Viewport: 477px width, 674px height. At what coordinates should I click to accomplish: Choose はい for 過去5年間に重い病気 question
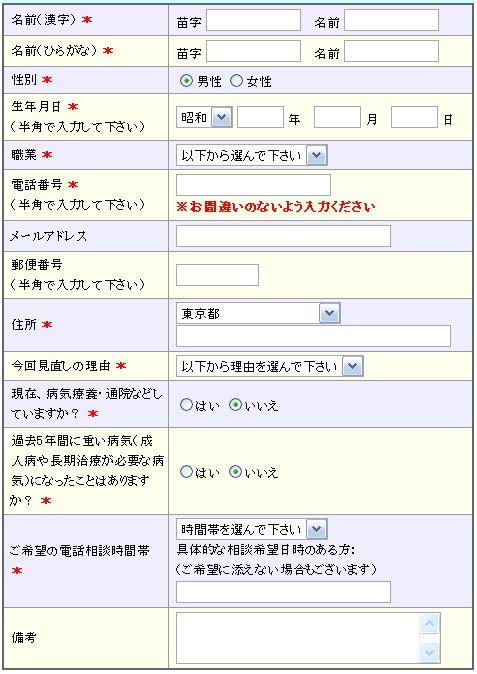pyautogui.click(x=186, y=472)
